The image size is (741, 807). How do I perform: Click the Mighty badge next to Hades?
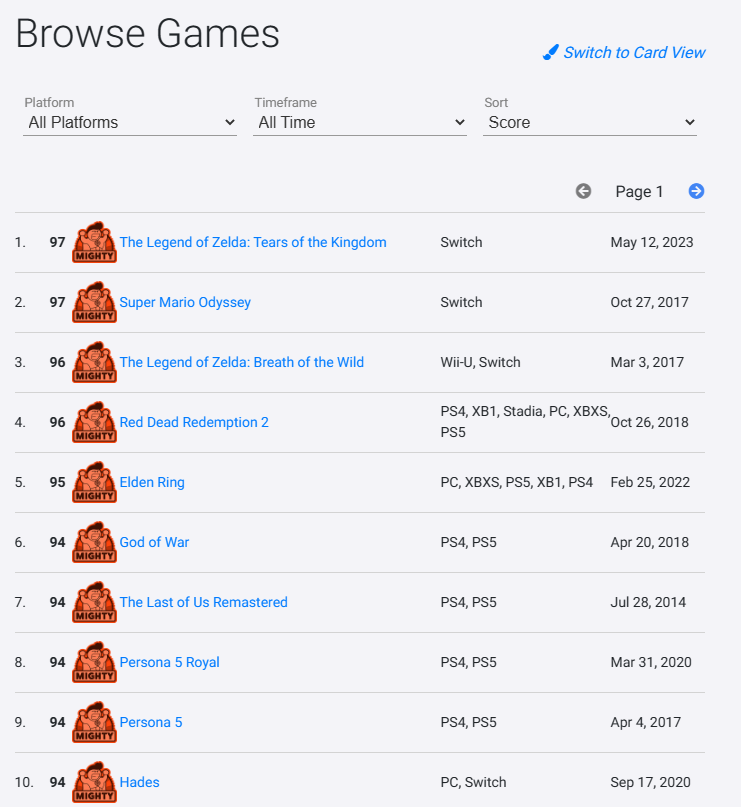95,782
